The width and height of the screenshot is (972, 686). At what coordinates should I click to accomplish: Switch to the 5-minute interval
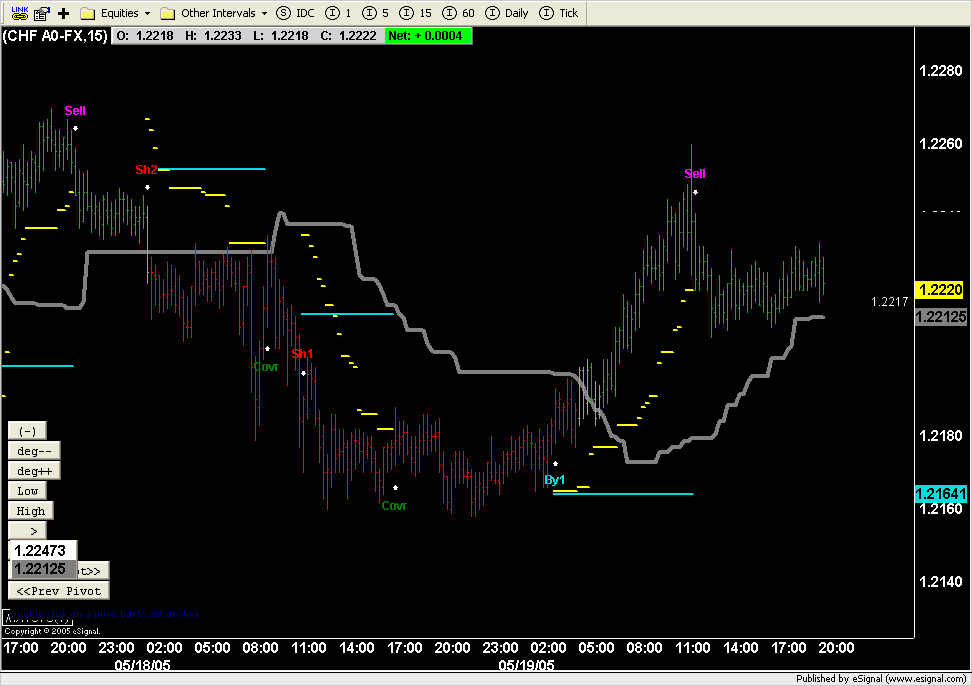tap(376, 13)
